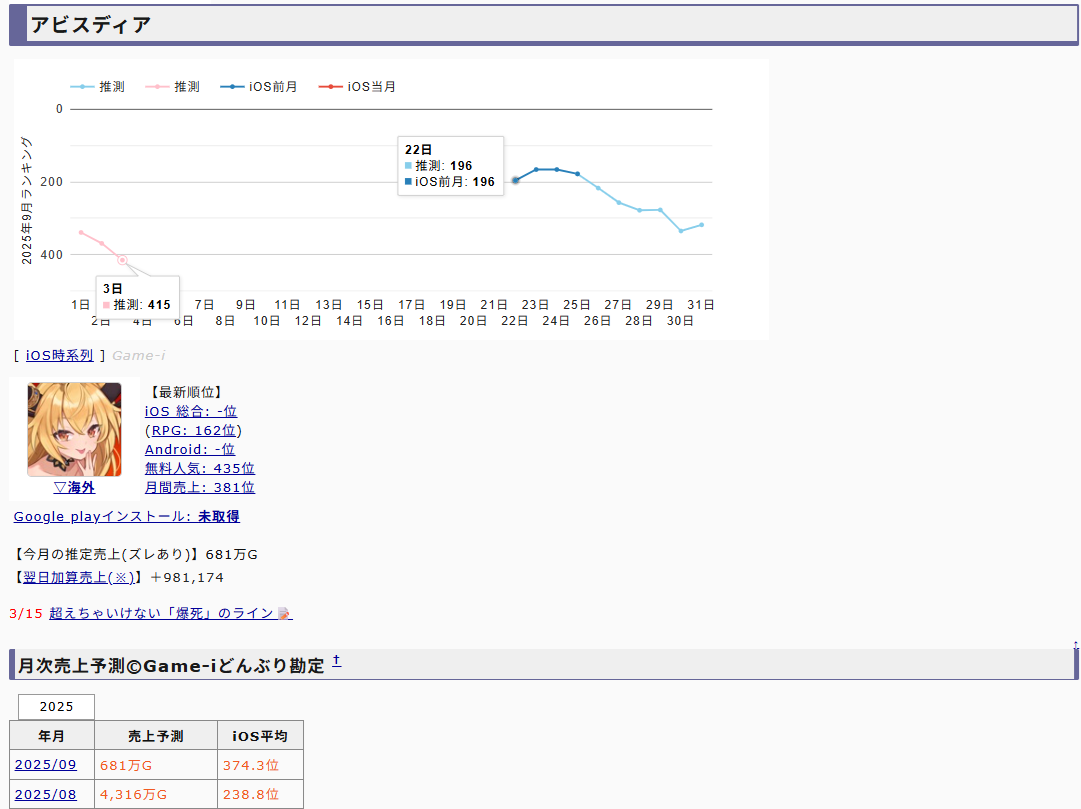Click the 681万G table cell

point(156,765)
